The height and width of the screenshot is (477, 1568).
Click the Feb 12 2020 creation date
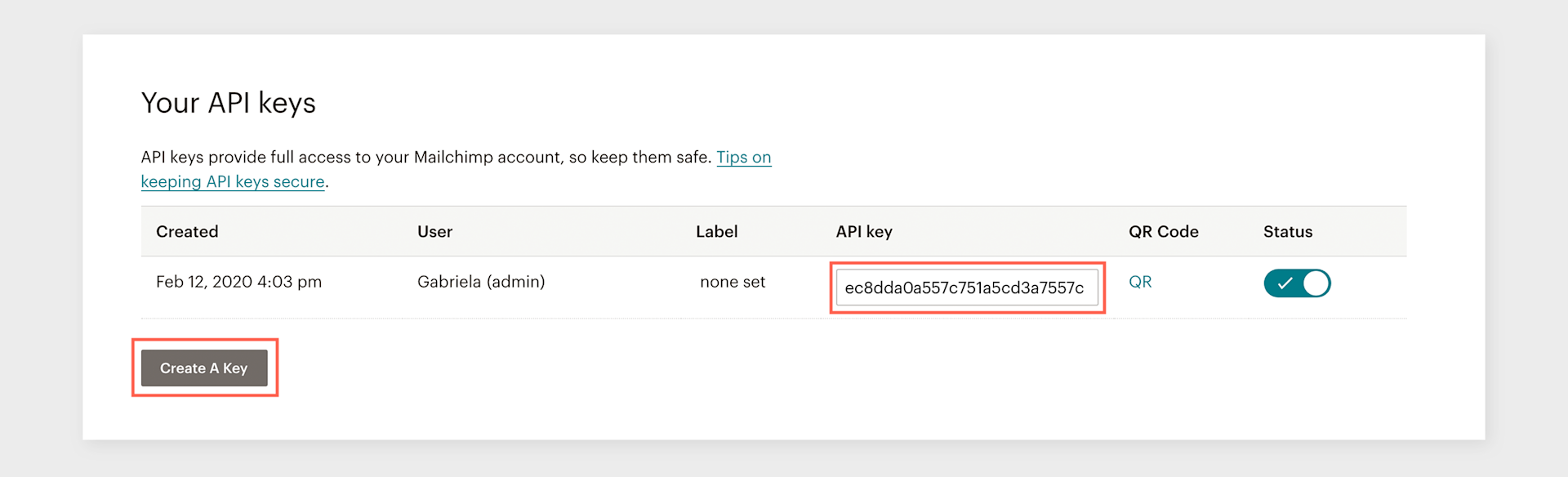pyautogui.click(x=238, y=282)
